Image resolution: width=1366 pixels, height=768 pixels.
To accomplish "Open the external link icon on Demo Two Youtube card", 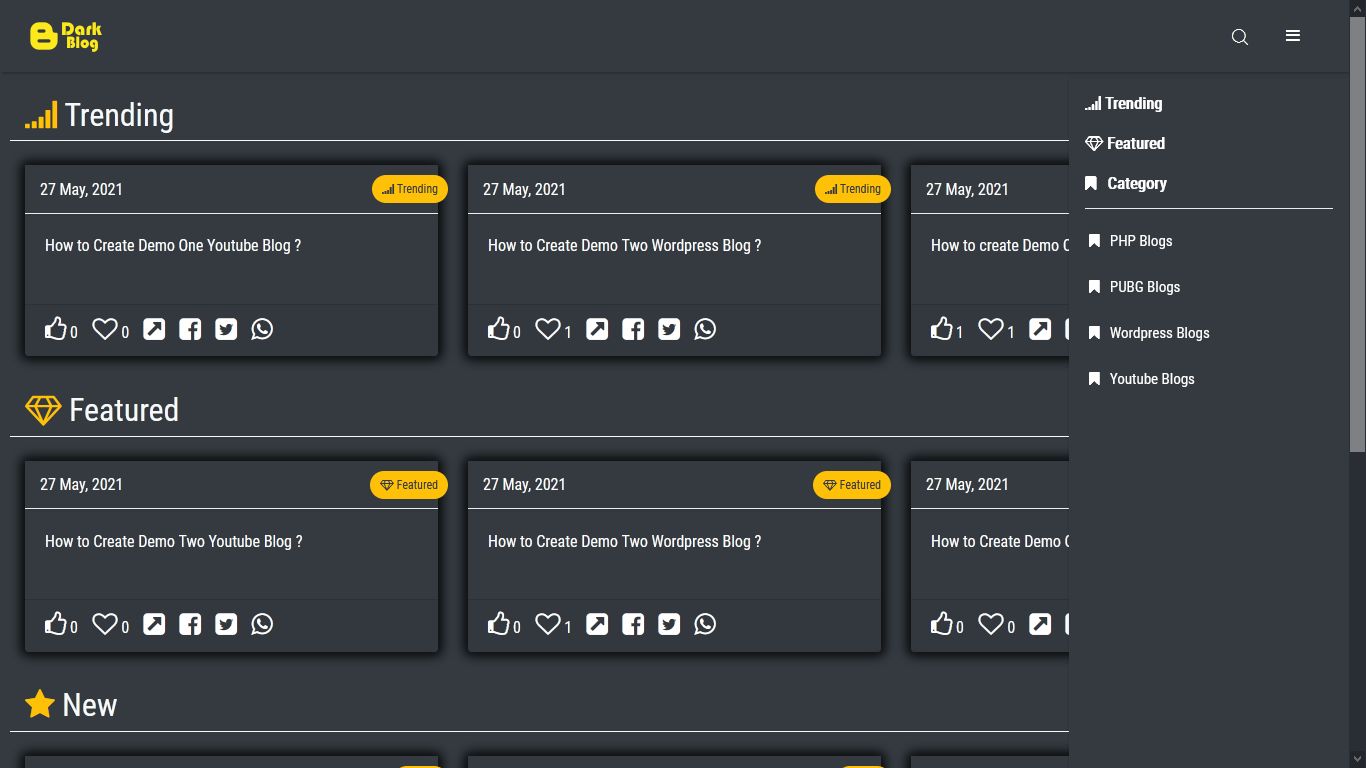I will click(154, 624).
